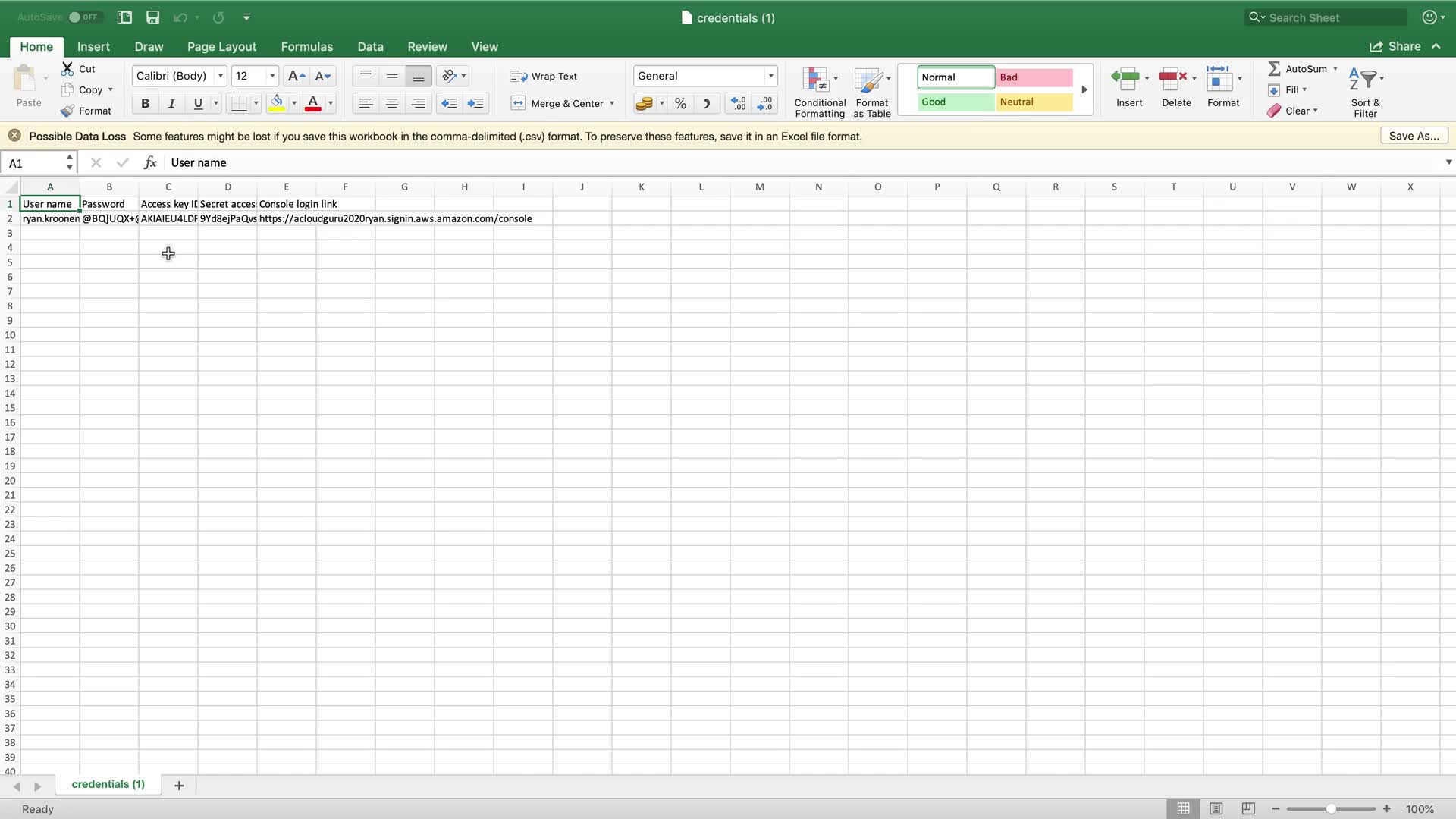Viewport: 1456px width, 819px height.
Task: Click the Insert Function fx icon
Action: click(150, 162)
